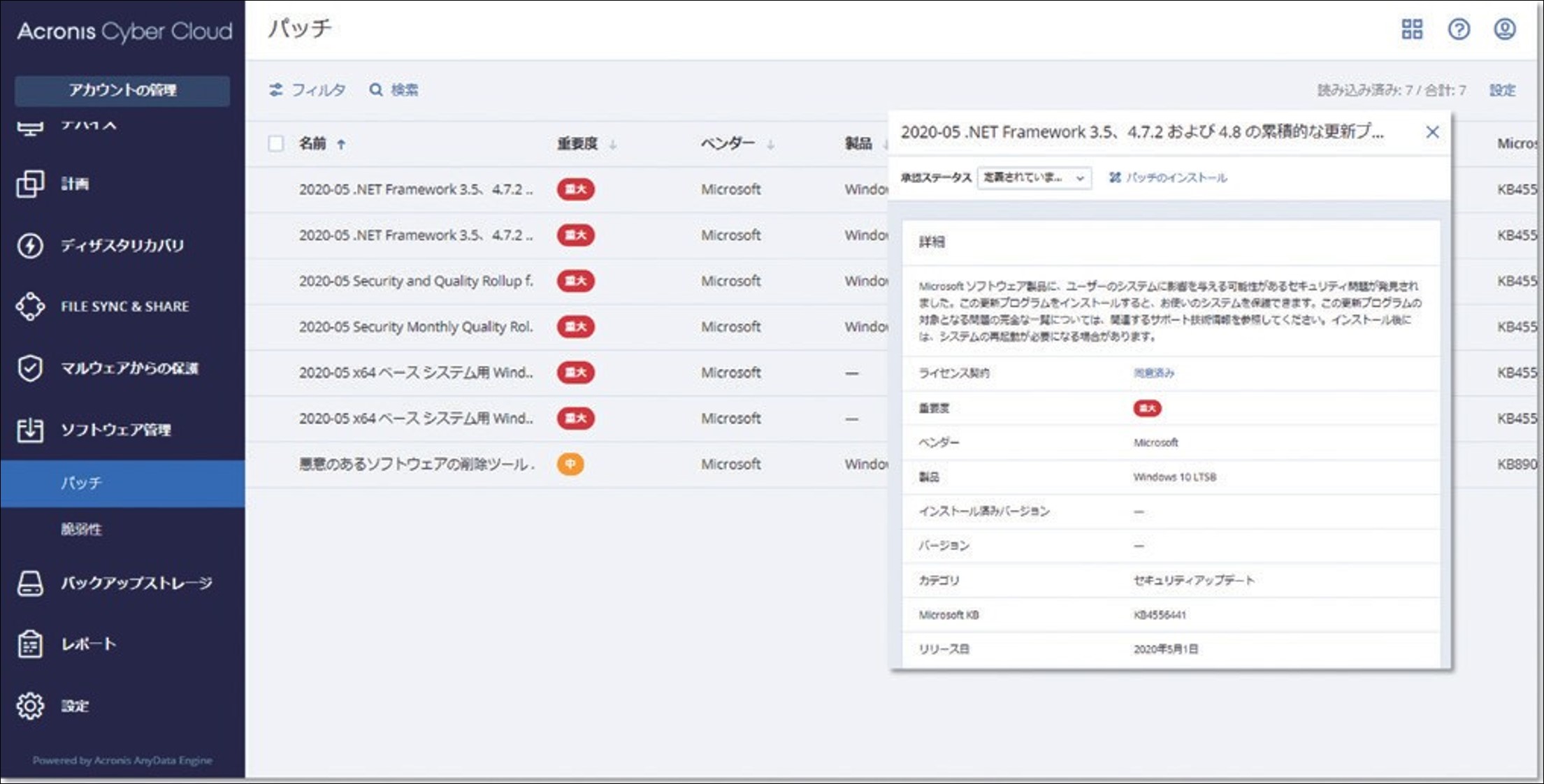This screenshot has width=1544, height=784.
Task: Click フィルタ button label
Action: (x=319, y=89)
